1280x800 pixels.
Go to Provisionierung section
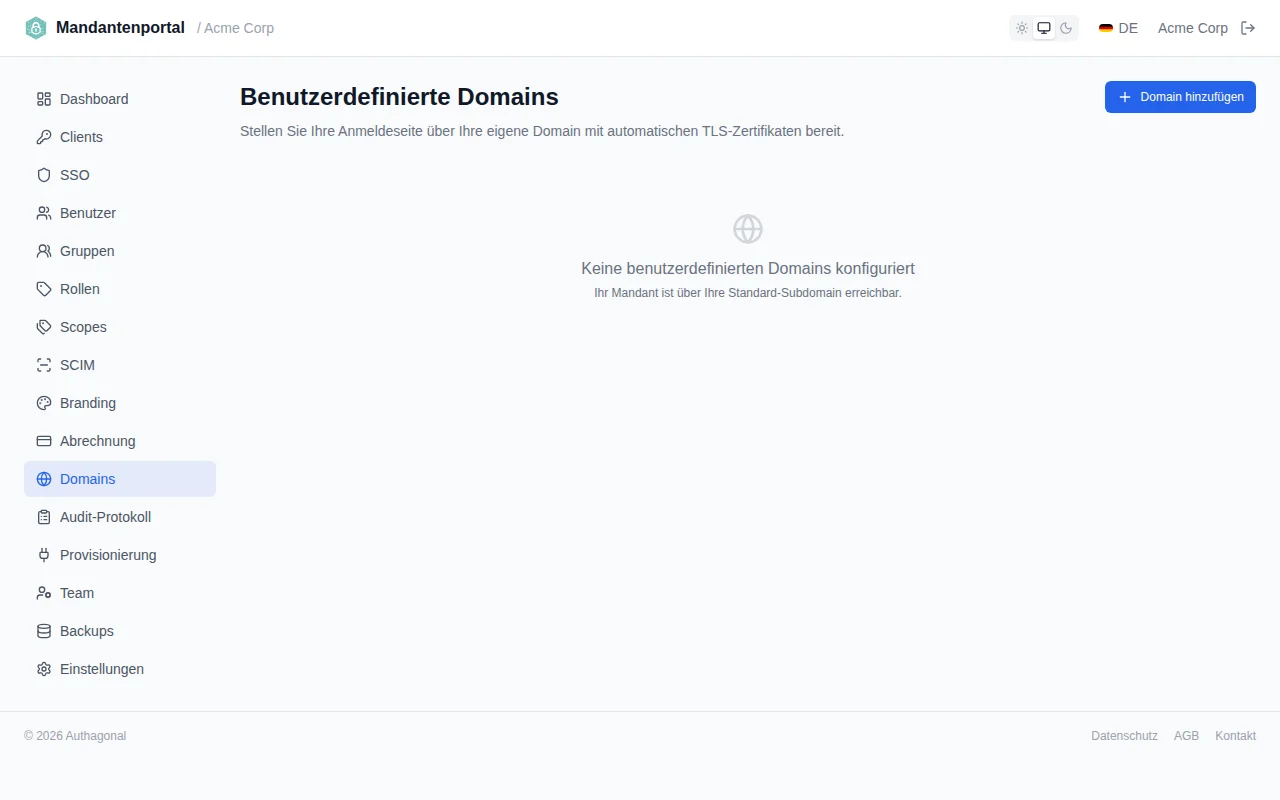[x=120, y=555]
